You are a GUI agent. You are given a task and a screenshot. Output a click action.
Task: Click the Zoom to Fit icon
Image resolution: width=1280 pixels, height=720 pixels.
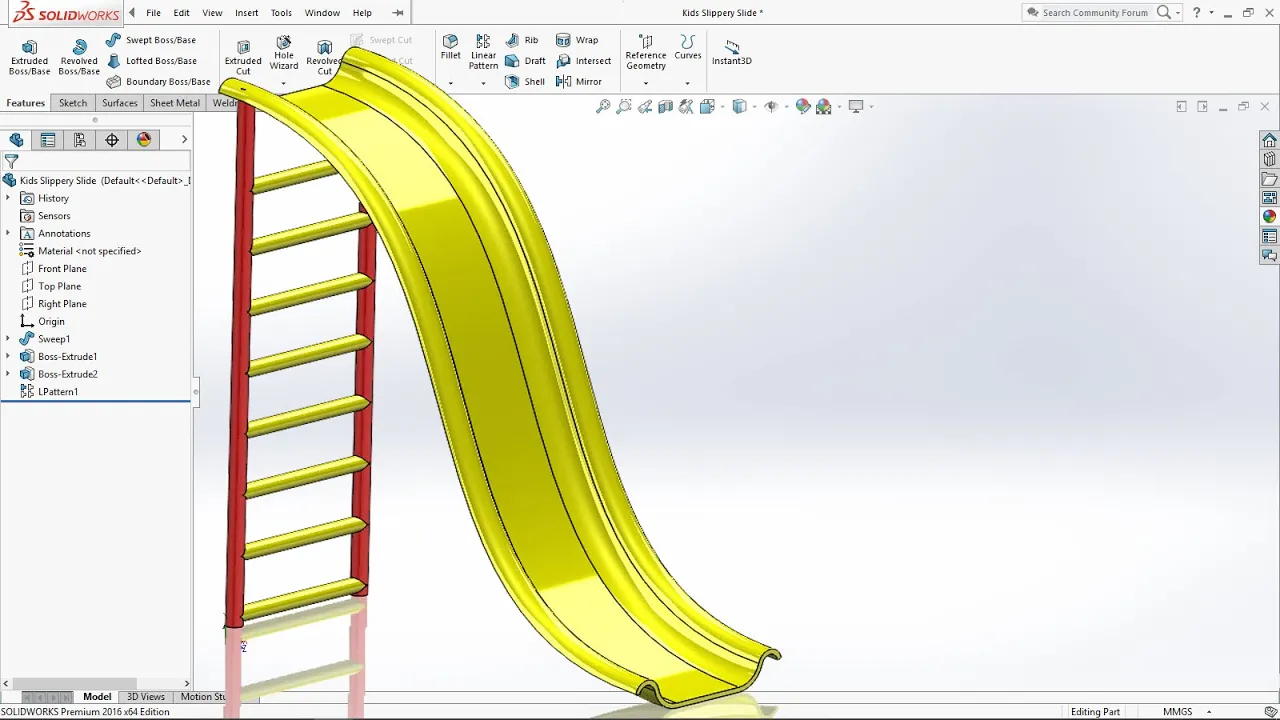pyautogui.click(x=603, y=106)
